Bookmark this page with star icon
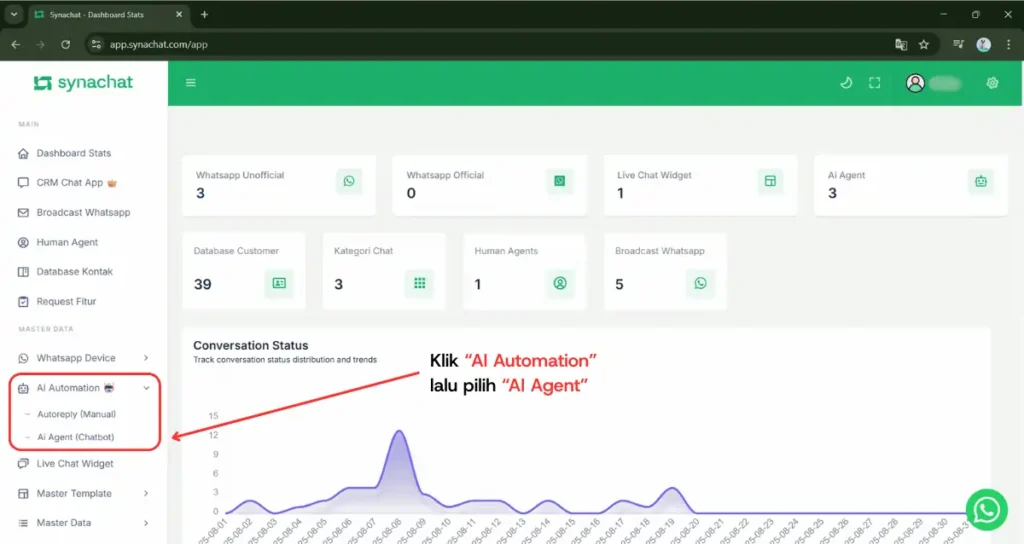This screenshot has width=1024, height=544. 923,44
